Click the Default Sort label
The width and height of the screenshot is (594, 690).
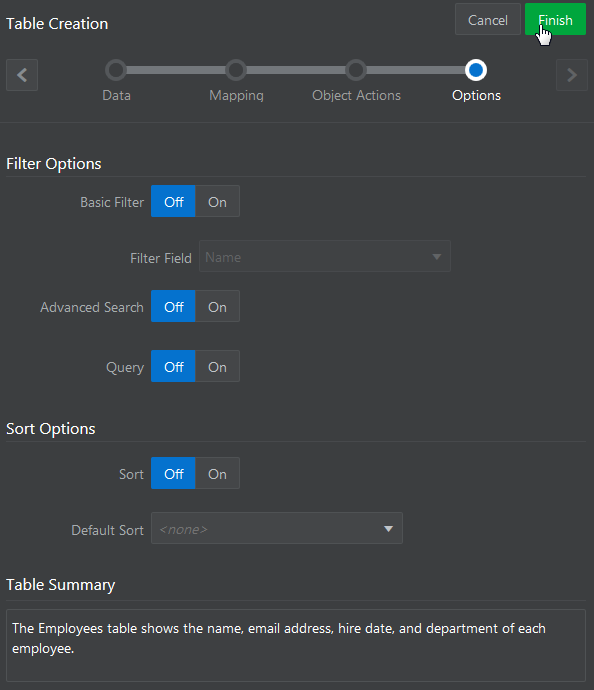click(x=107, y=530)
